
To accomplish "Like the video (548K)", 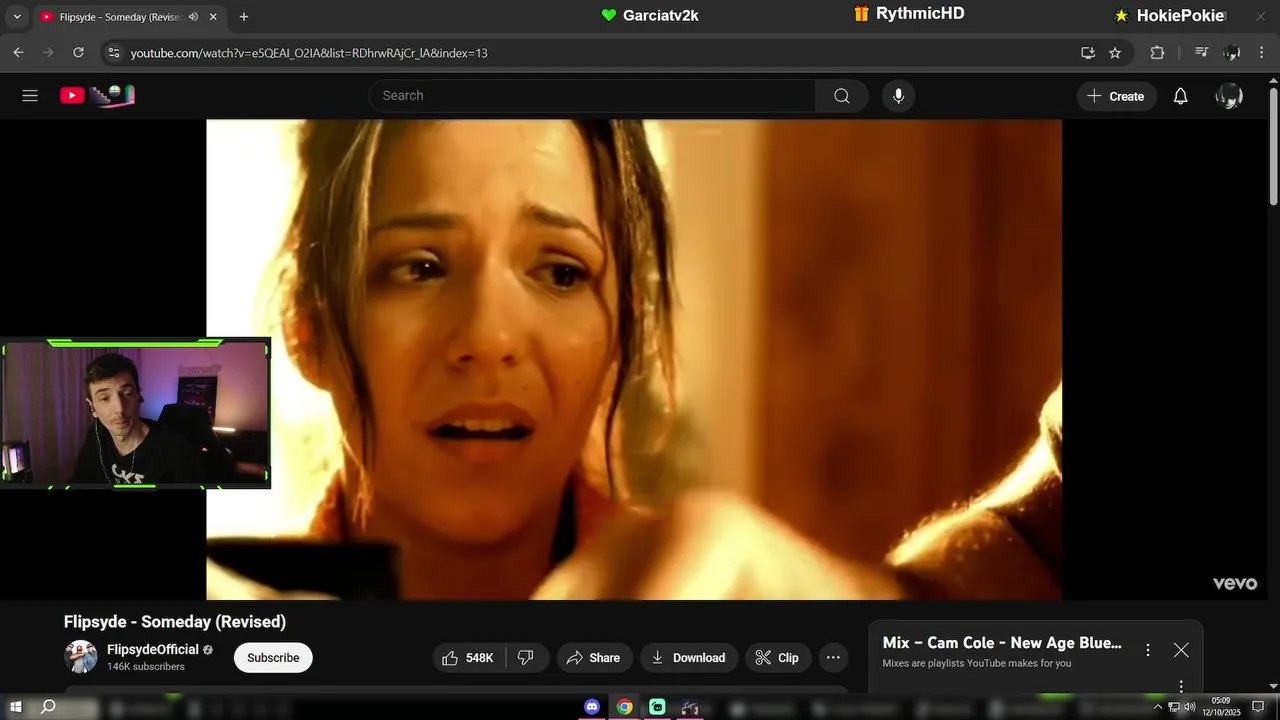I will click(x=469, y=658).
